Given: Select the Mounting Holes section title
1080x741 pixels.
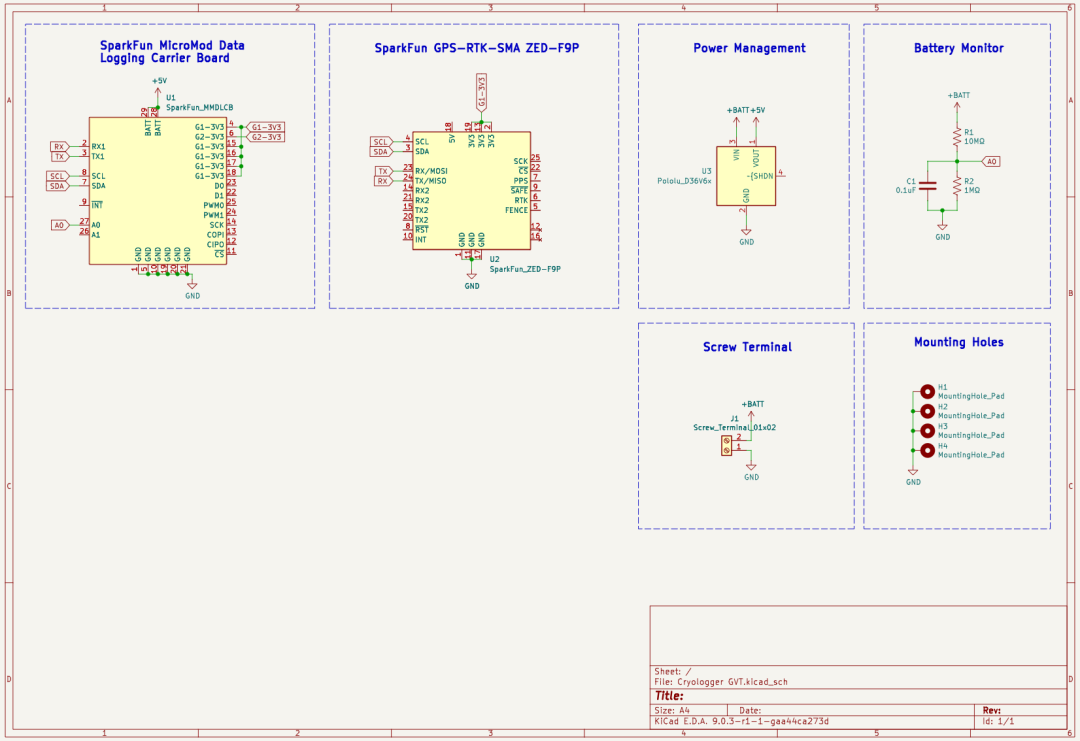Looking at the screenshot, I should (958, 342).
